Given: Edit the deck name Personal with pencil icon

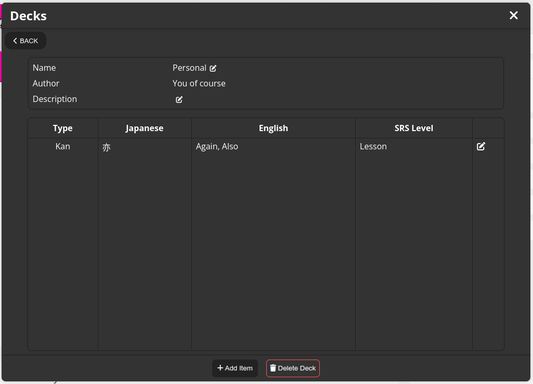Looking at the screenshot, I should click(x=213, y=68).
